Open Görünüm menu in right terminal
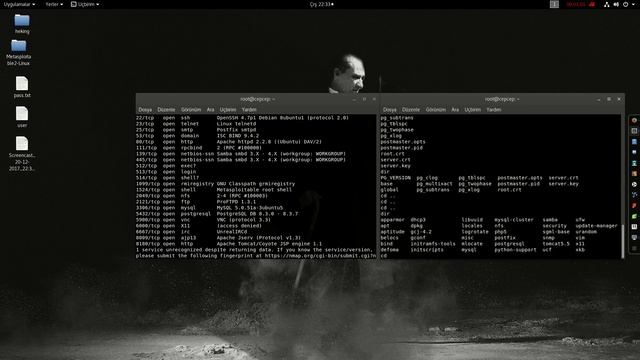This screenshot has width=640, height=360. 436,110
